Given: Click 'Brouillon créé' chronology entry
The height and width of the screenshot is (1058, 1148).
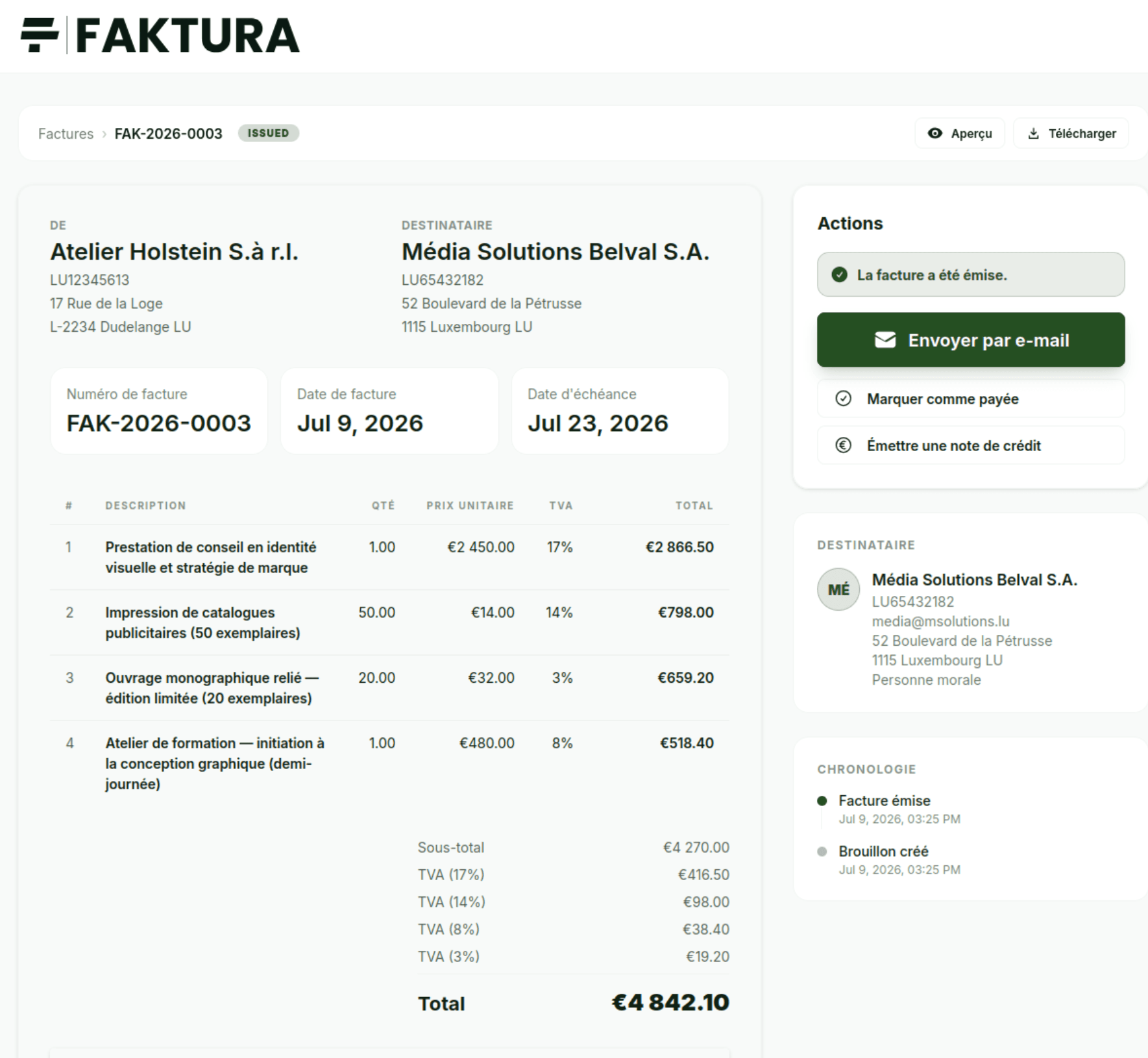Looking at the screenshot, I should (x=883, y=851).
